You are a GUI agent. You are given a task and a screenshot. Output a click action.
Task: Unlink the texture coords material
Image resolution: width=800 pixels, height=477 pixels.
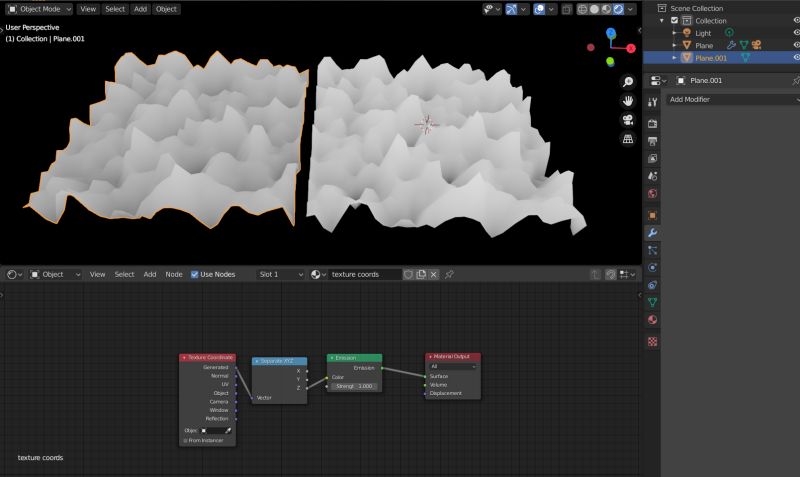[x=434, y=274]
